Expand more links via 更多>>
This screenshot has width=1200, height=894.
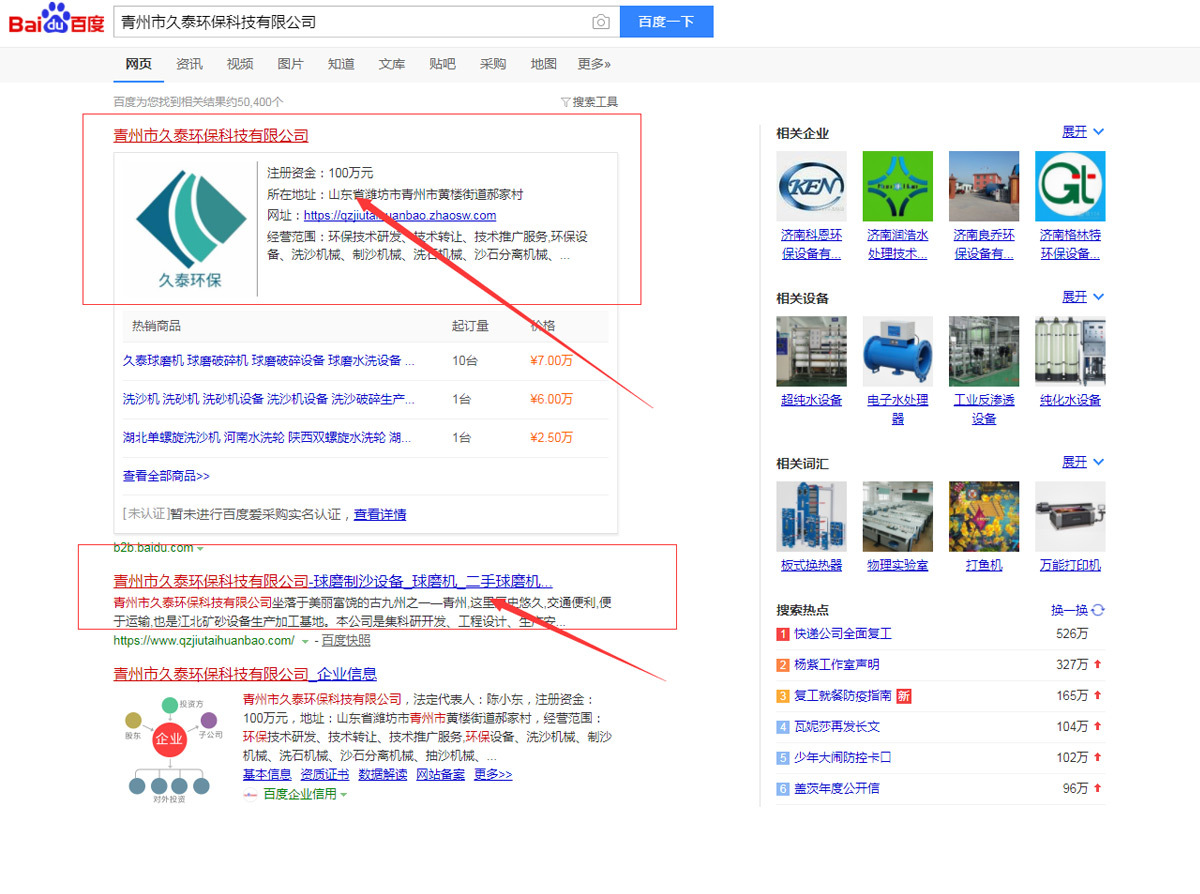click(493, 775)
